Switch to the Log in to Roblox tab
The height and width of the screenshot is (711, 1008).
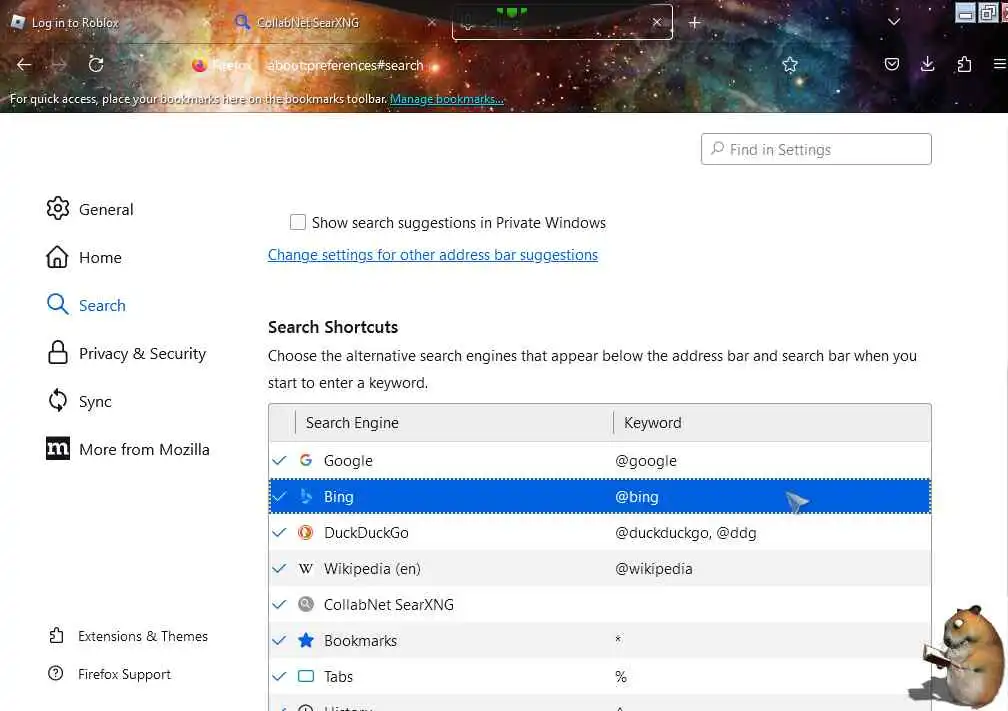tap(75, 23)
